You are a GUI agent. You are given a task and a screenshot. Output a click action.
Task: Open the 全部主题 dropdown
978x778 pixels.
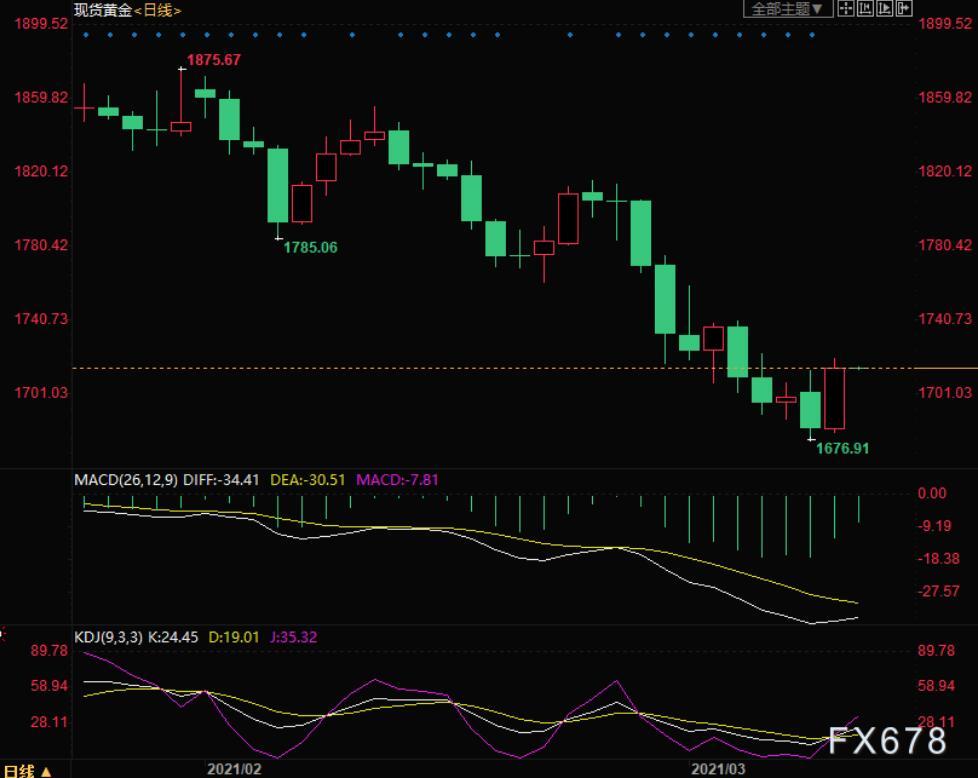point(788,9)
